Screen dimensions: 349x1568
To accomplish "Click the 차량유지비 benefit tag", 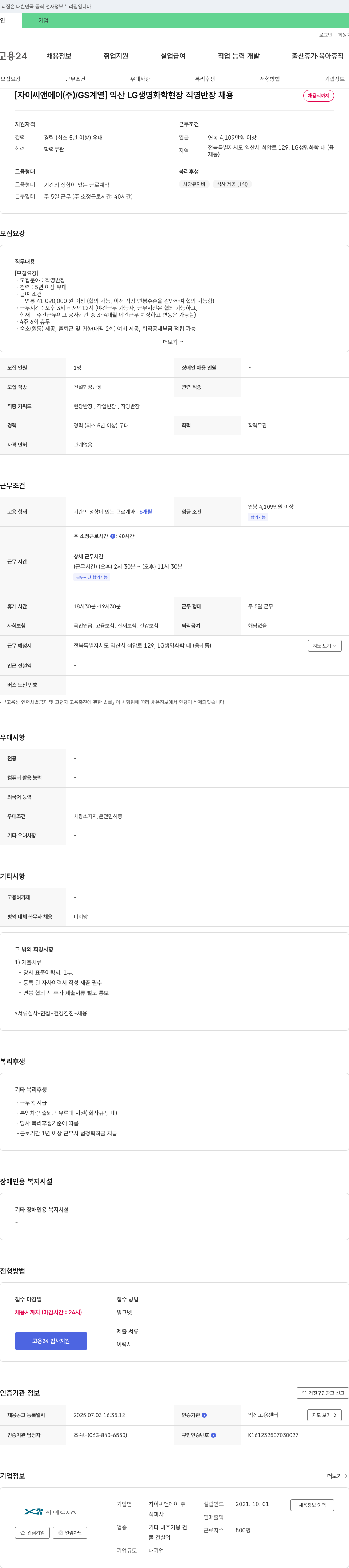I will click(194, 184).
